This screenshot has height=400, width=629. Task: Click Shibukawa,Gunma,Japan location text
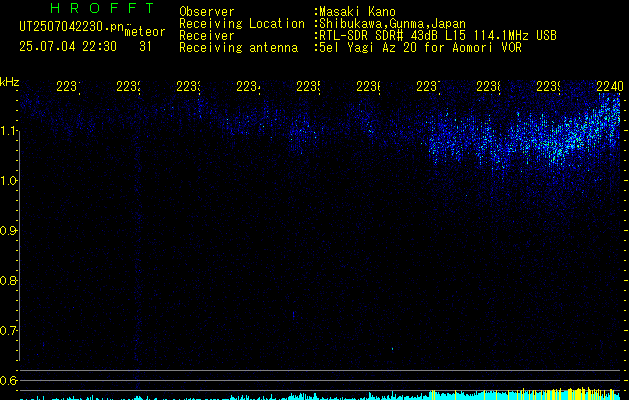[392, 24]
